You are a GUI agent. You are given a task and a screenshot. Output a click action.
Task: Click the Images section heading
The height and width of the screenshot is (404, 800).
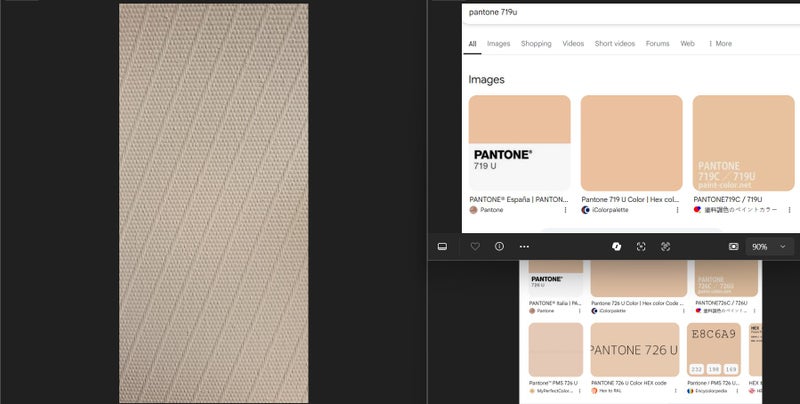click(x=486, y=80)
